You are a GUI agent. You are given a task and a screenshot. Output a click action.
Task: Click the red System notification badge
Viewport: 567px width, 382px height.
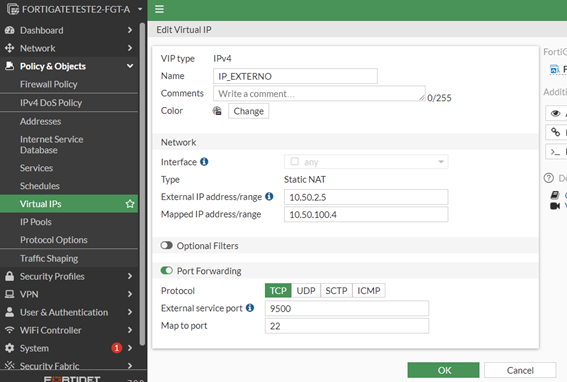116,348
